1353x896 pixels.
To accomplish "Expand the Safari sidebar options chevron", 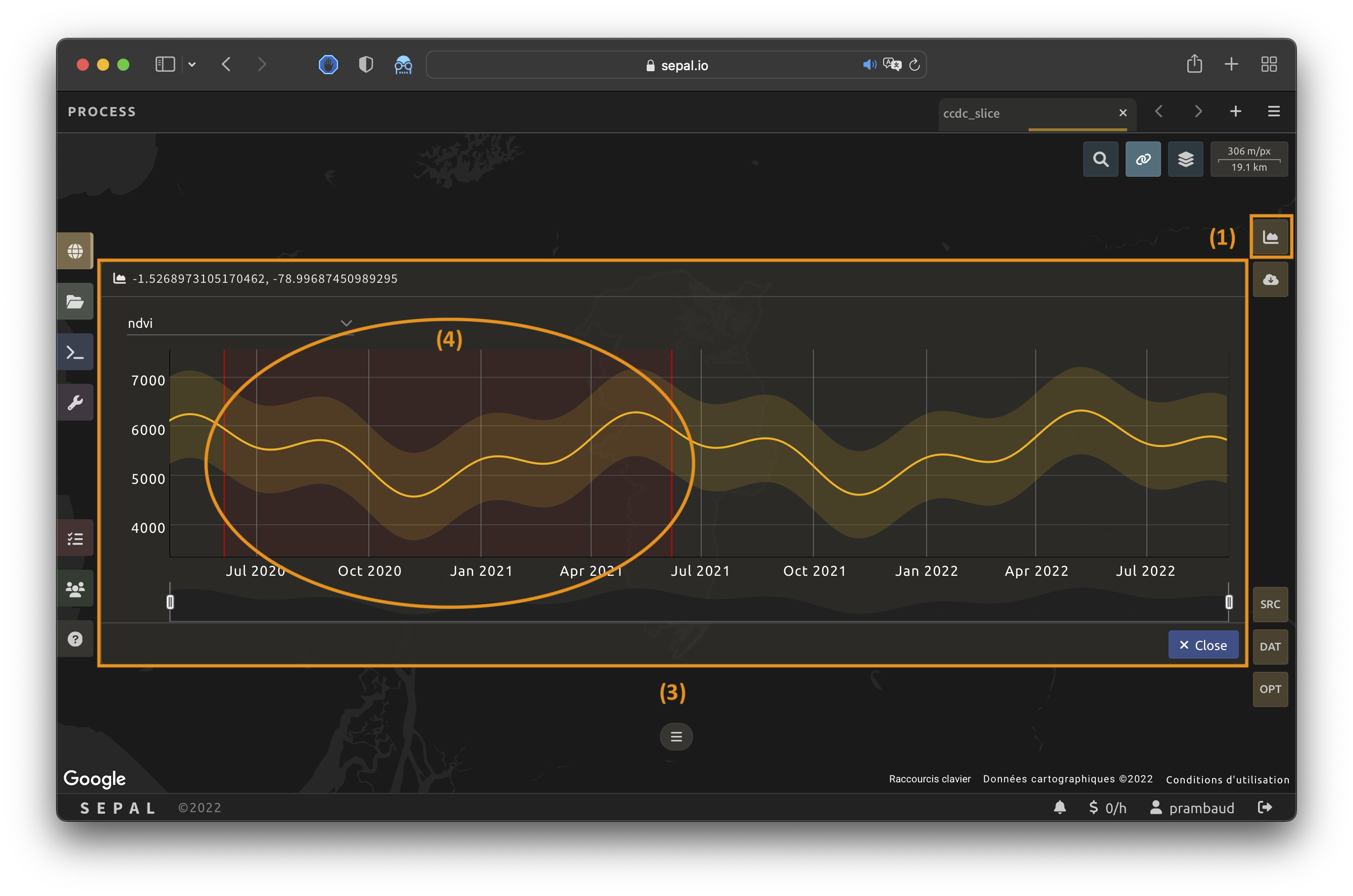I will tap(192, 65).
